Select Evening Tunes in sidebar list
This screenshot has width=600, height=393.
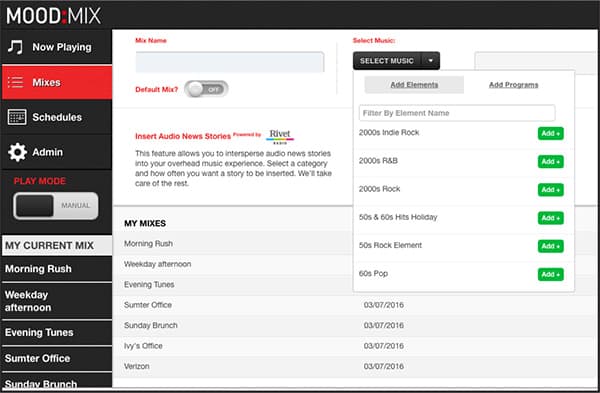tap(57, 332)
